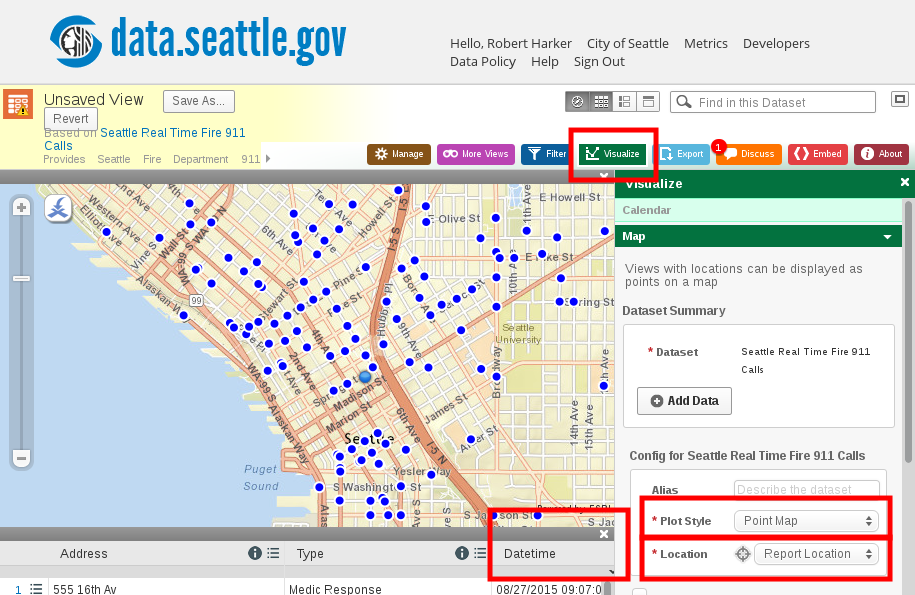Click the Find in this Dataset field

click(x=773, y=102)
